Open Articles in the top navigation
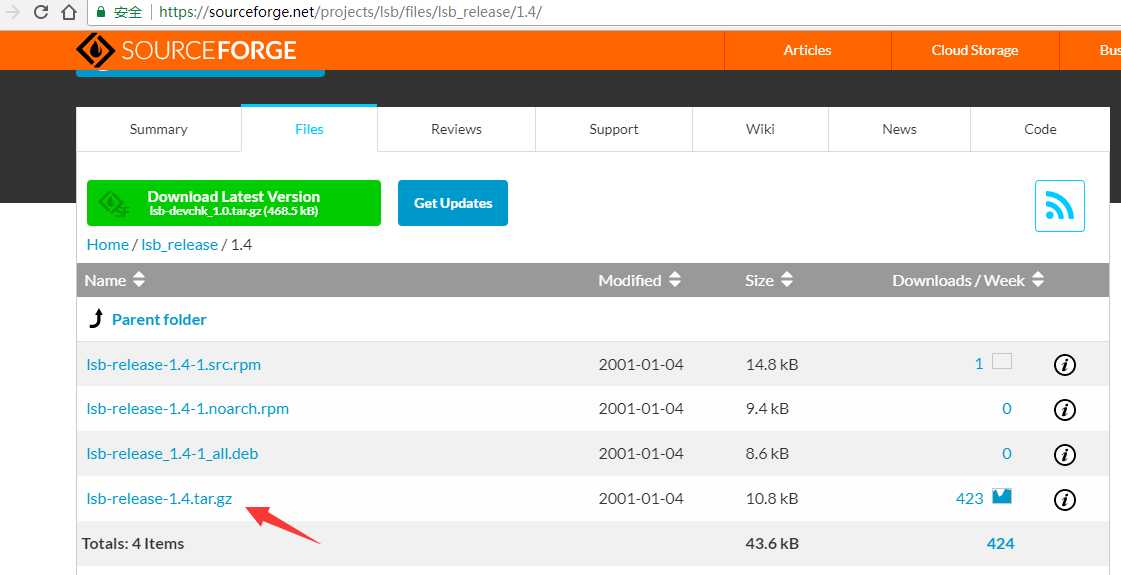1121x575 pixels. tap(807, 50)
